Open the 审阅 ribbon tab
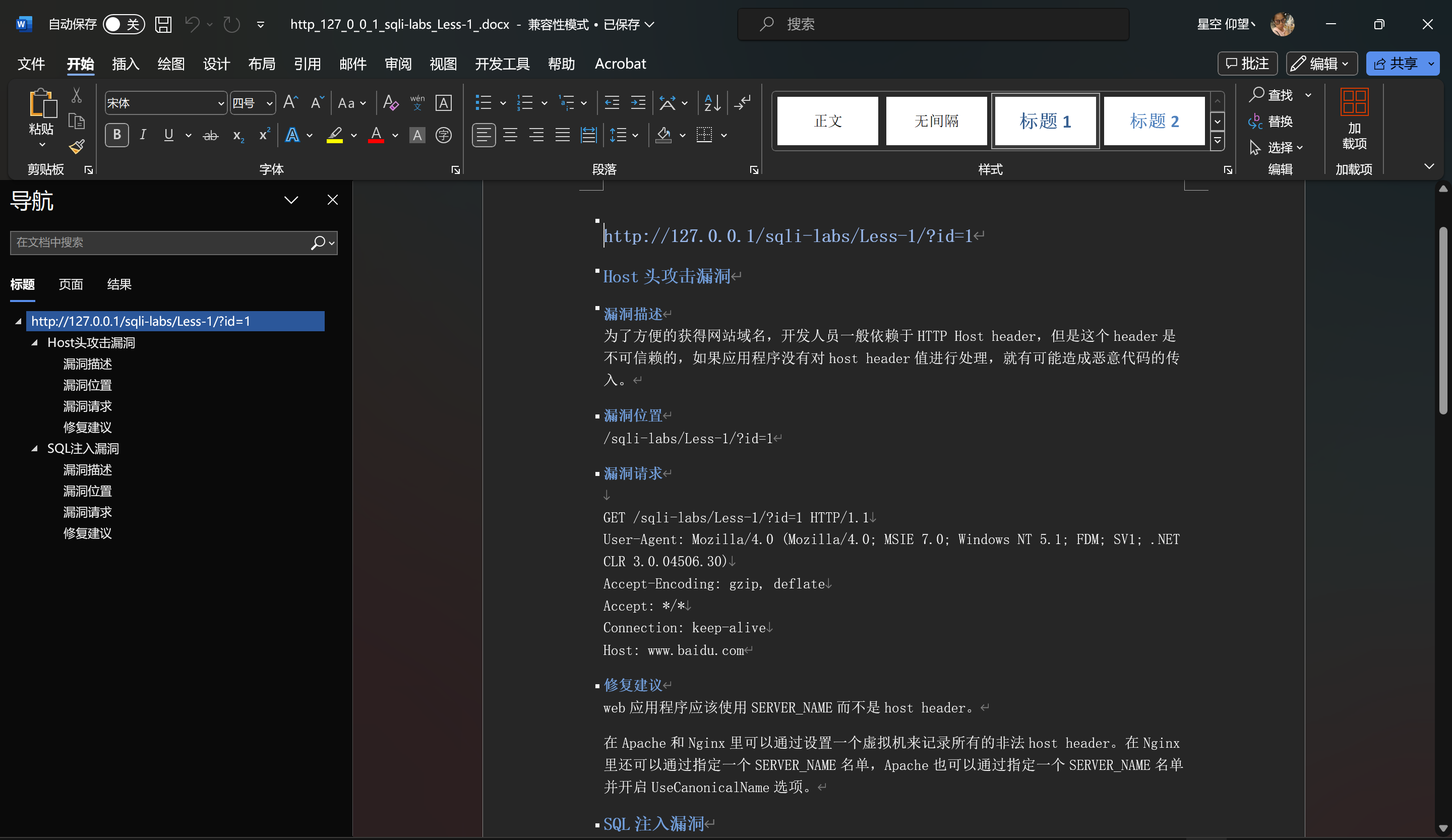This screenshot has height=840, width=1452. click(x=398, y=64)
